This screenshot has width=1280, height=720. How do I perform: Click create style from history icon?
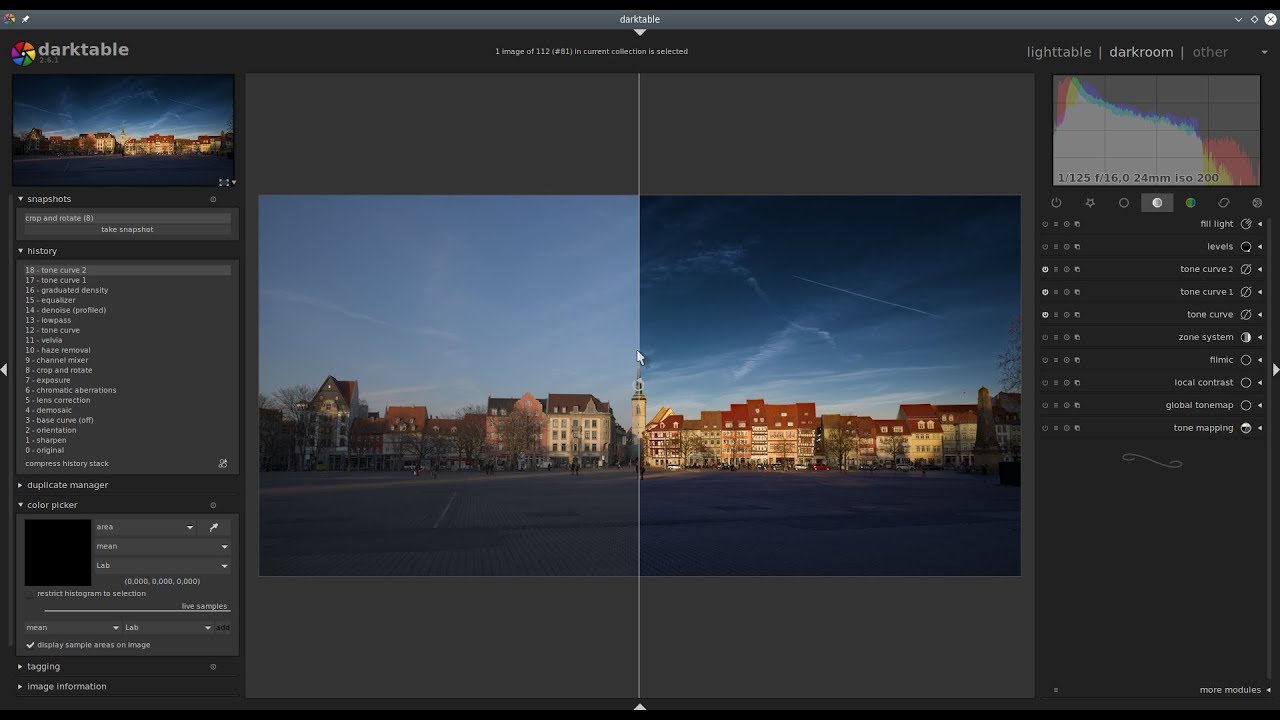223,463
